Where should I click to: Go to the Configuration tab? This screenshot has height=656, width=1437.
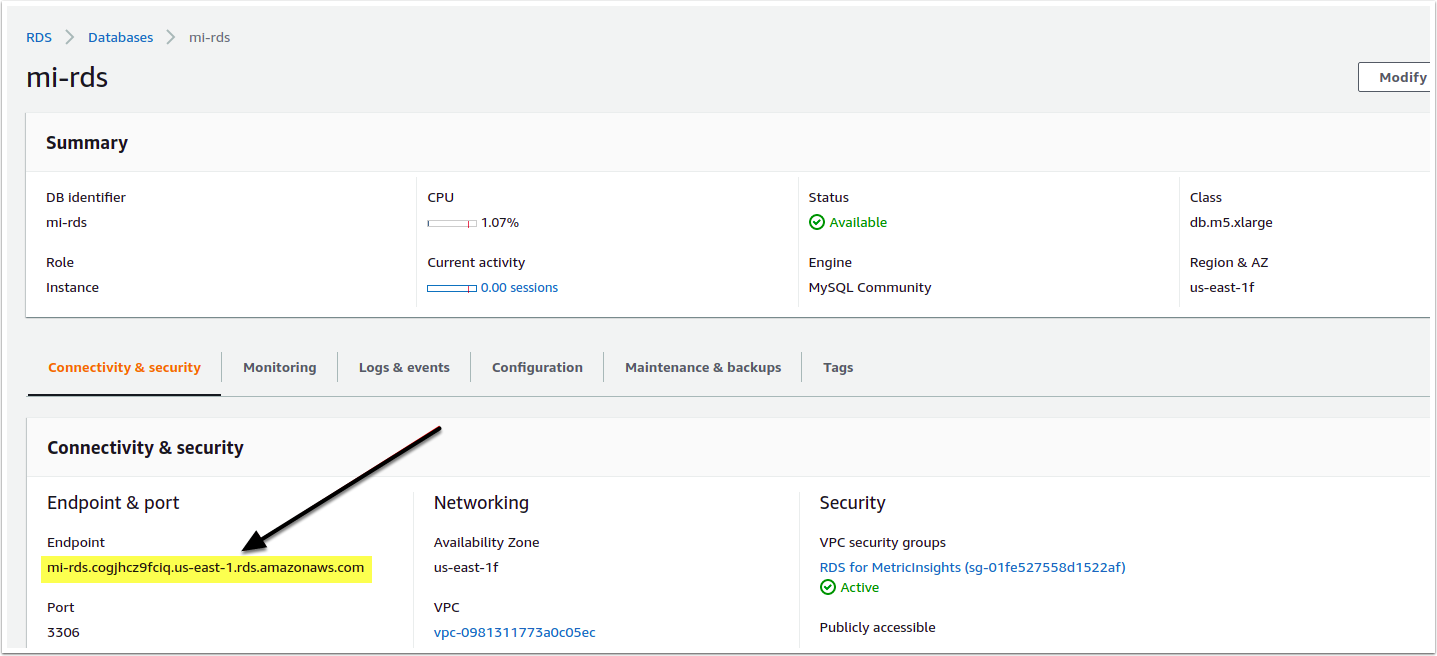click(537, 367)
